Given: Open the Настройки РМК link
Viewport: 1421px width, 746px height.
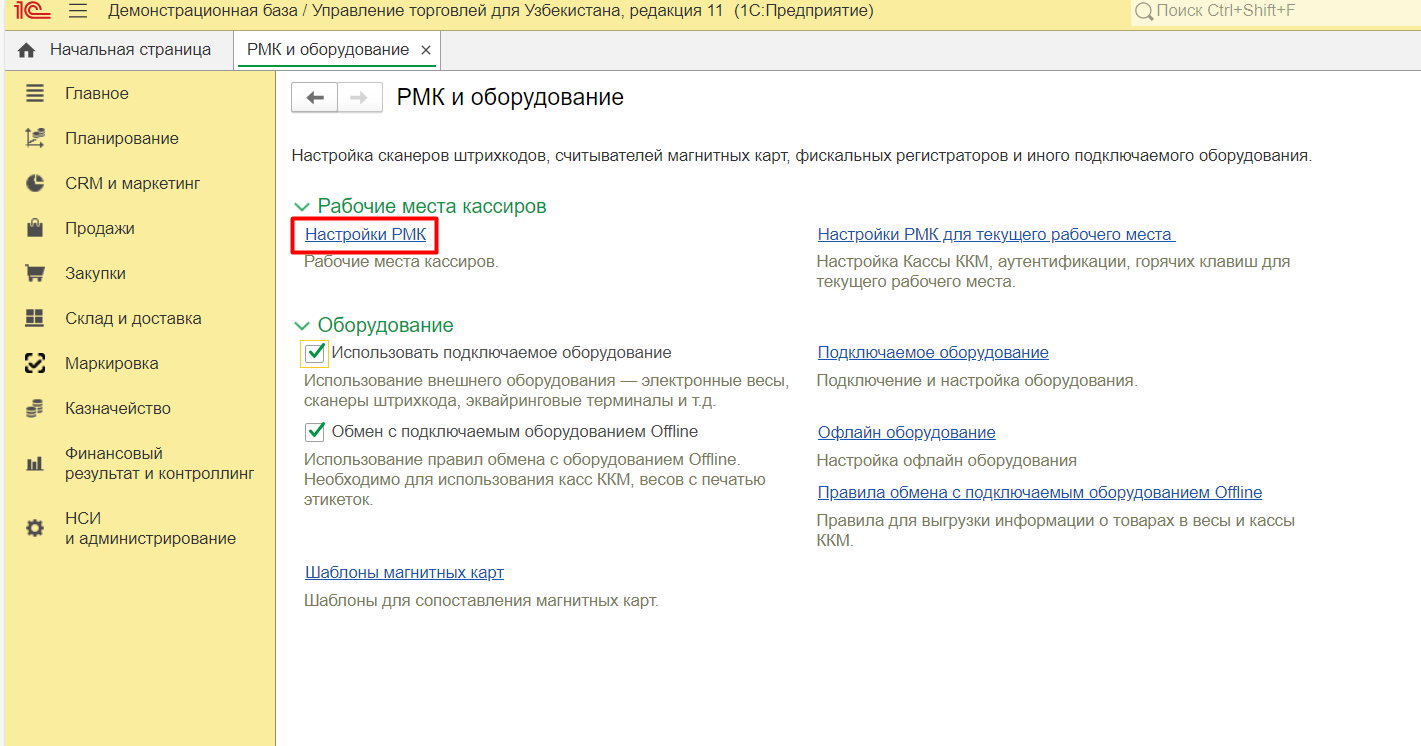Looking at the screenshot, I should point(365,235).
